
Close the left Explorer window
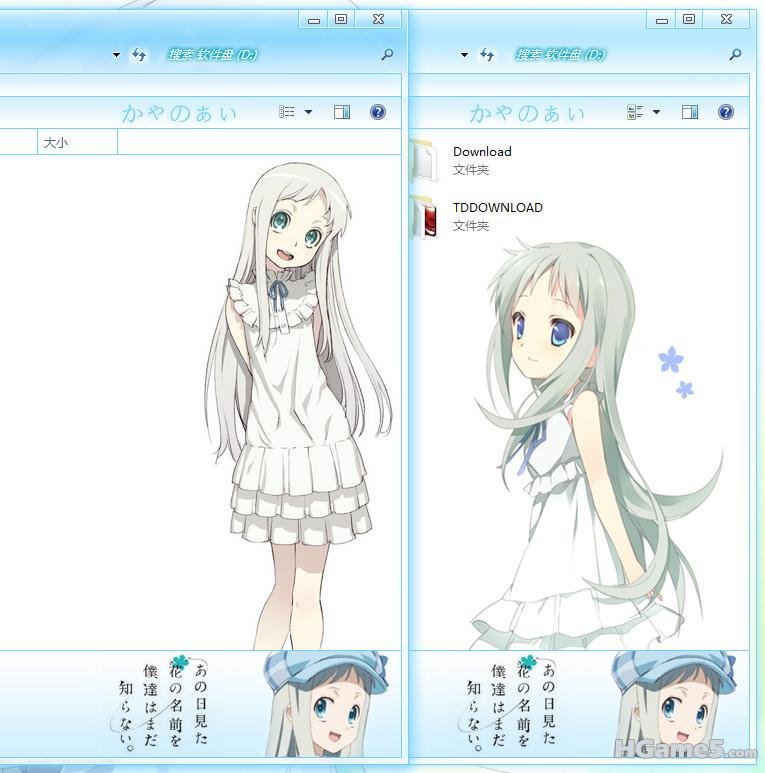(x=378, y=19)
